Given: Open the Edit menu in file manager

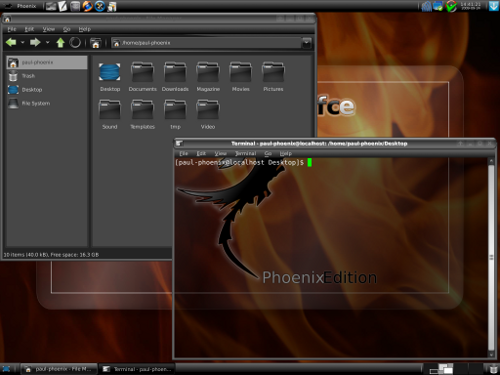Looking at the screenshot, I should coord(29,29).
